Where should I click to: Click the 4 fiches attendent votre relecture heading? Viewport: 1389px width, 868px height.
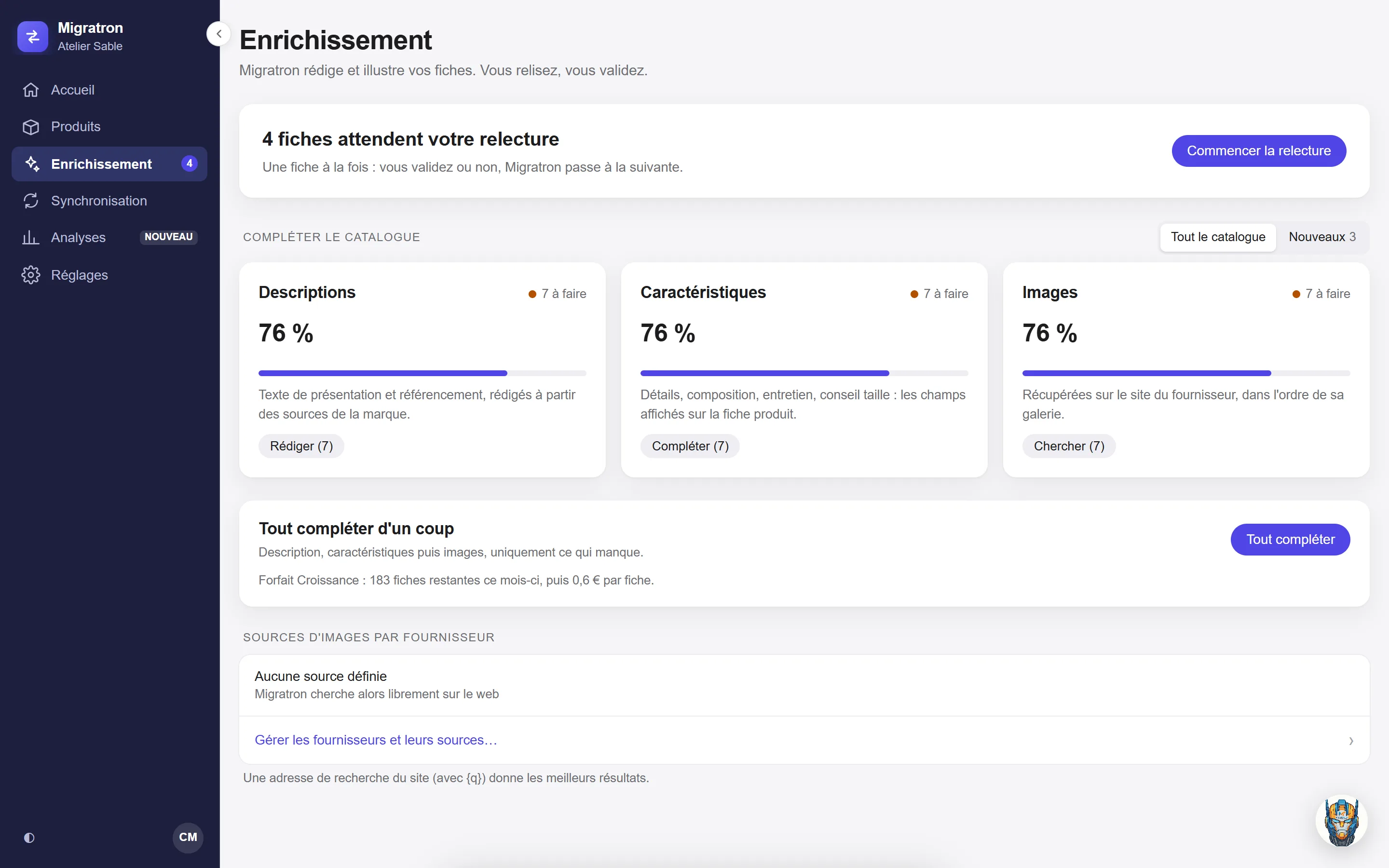pyautogui.click(x=410, y=139)
